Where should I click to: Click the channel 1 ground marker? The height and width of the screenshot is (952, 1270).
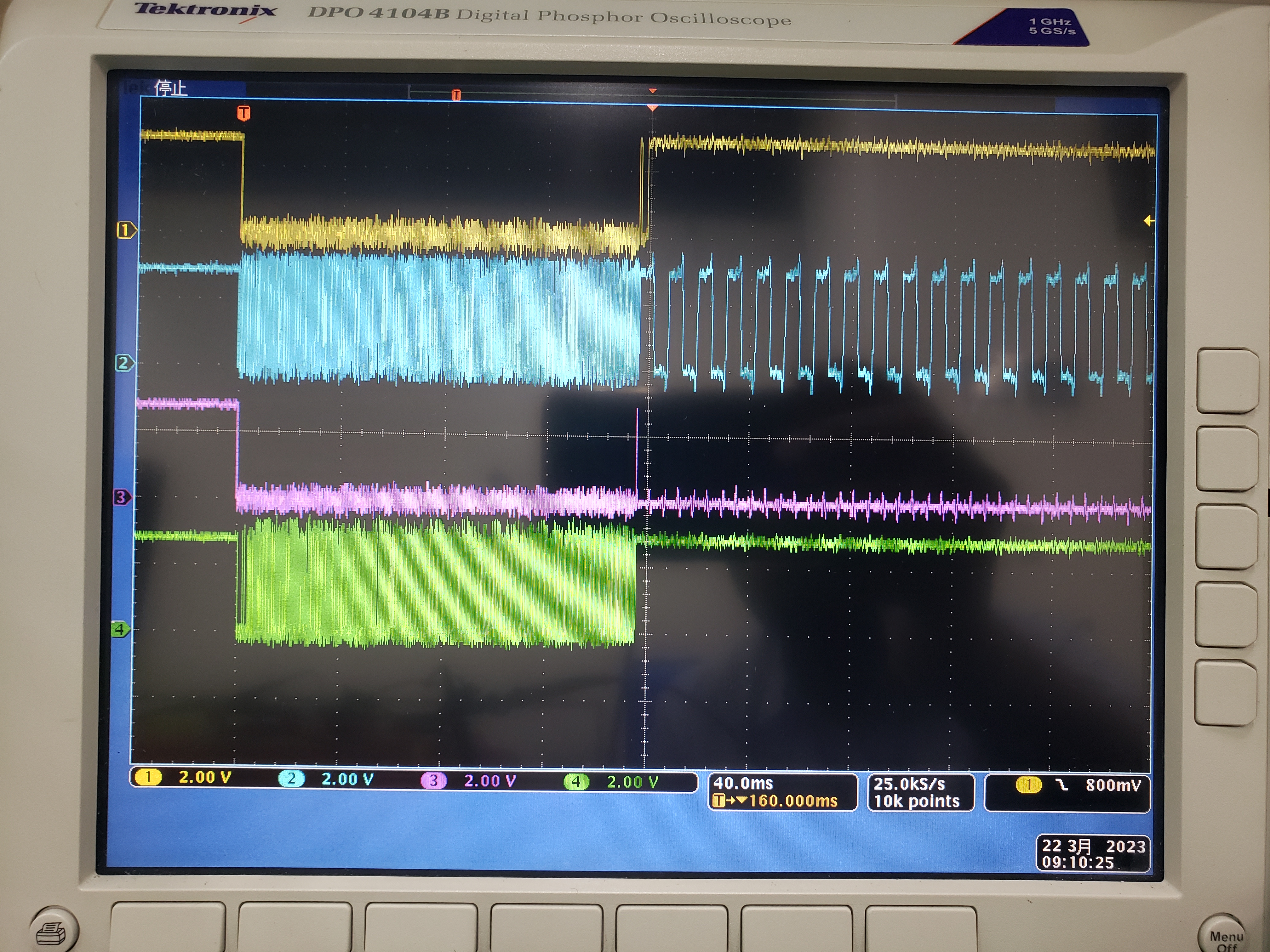click(x=126, y=231)
